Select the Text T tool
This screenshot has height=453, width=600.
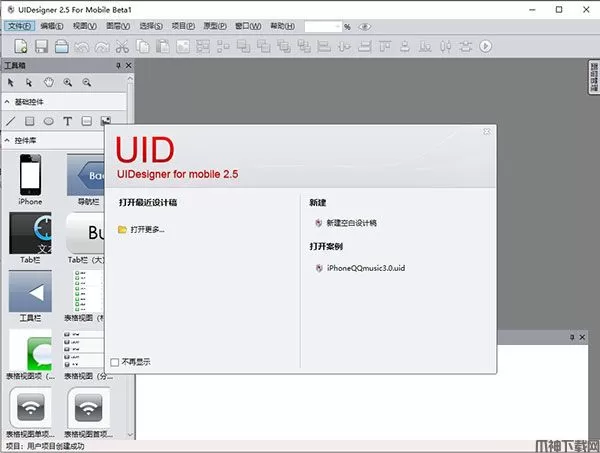click(68, 121)
